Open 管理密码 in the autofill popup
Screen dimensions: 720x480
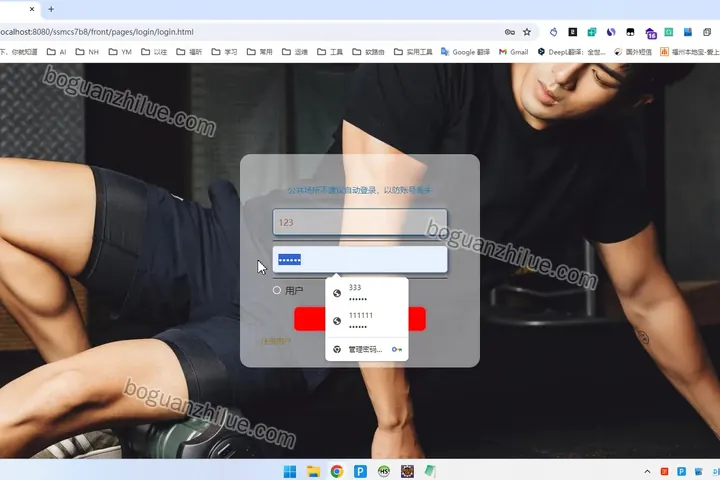365,350
